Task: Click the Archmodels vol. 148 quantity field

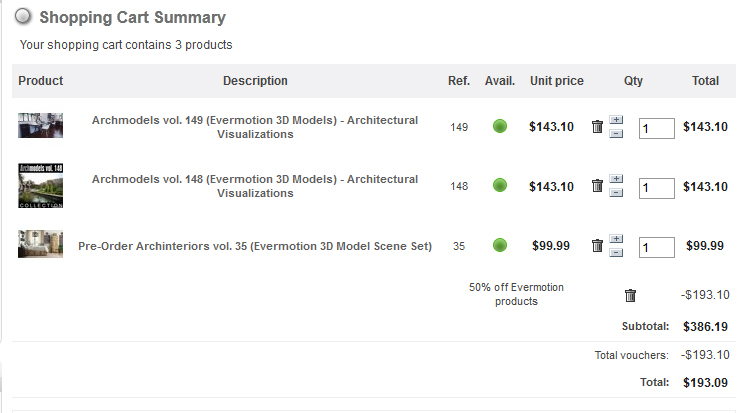Action: coord(656,187)
